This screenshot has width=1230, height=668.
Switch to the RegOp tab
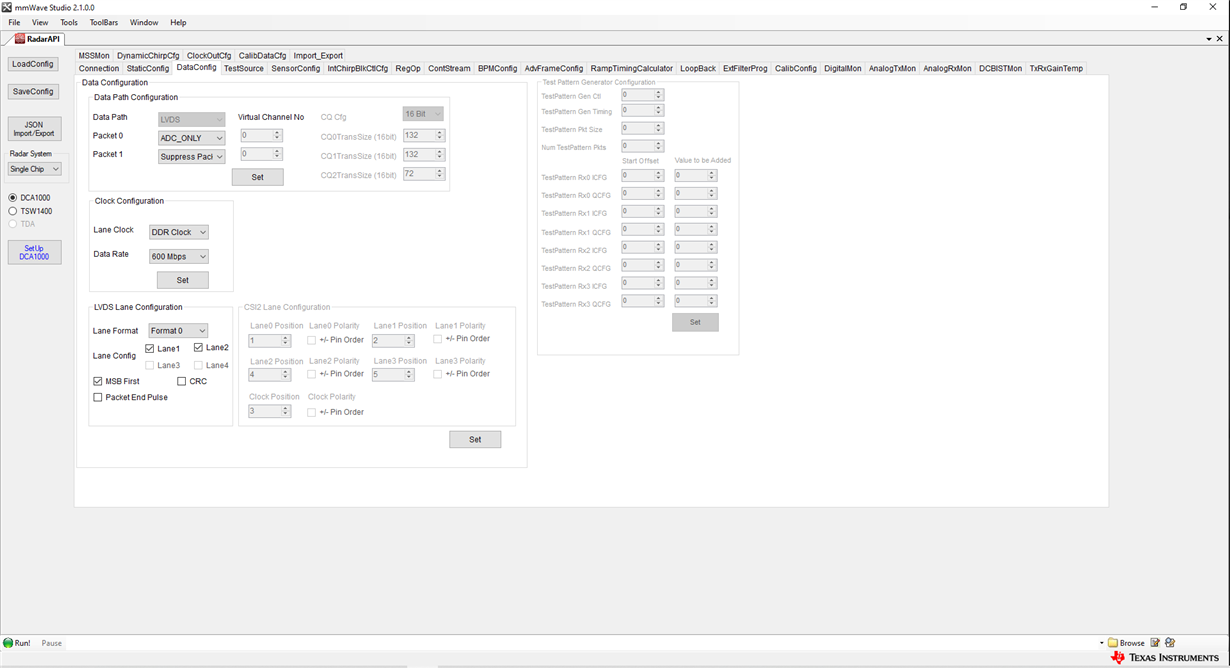408,69
